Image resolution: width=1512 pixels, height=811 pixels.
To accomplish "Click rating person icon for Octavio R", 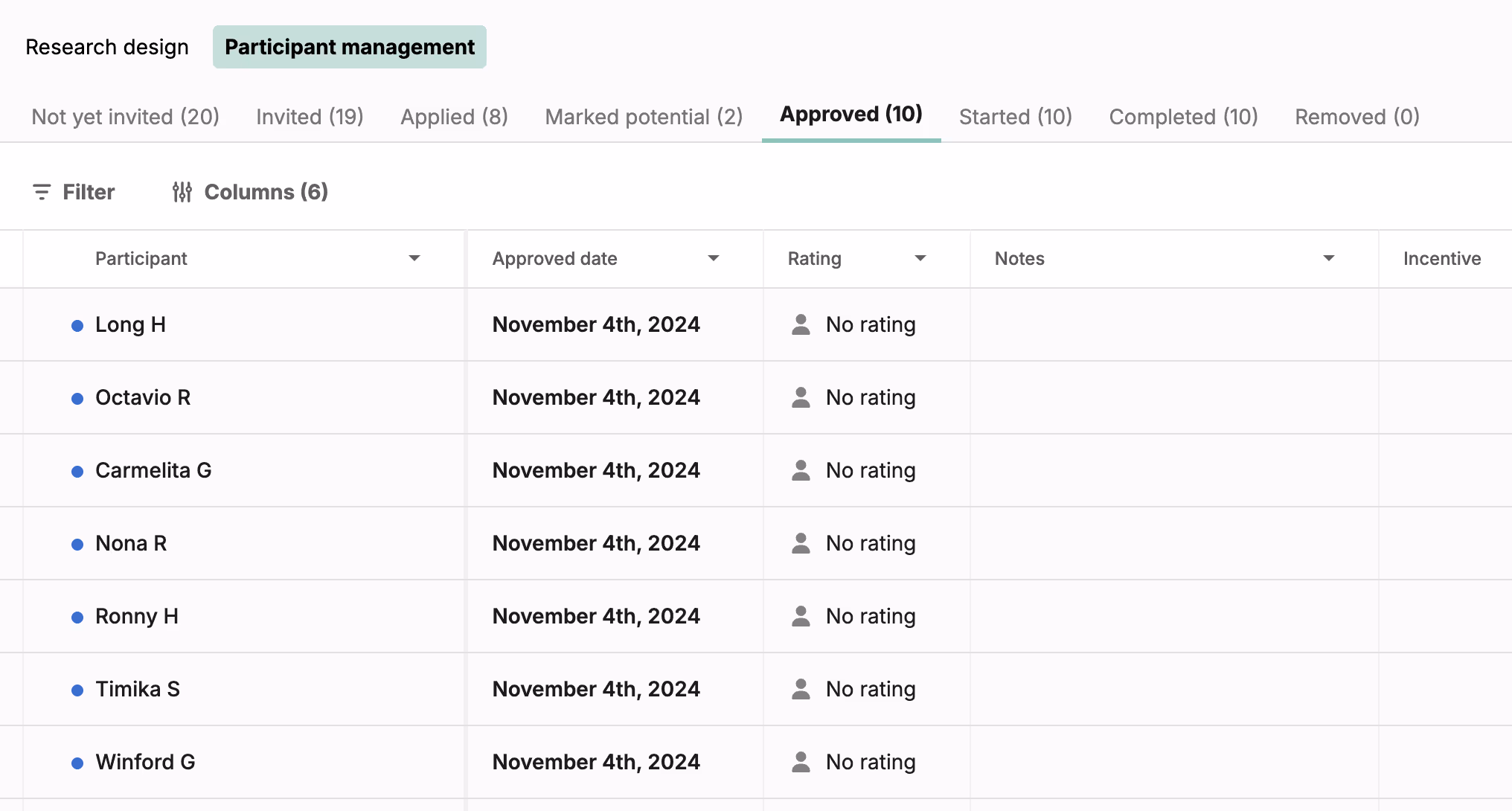I will 801,397.
